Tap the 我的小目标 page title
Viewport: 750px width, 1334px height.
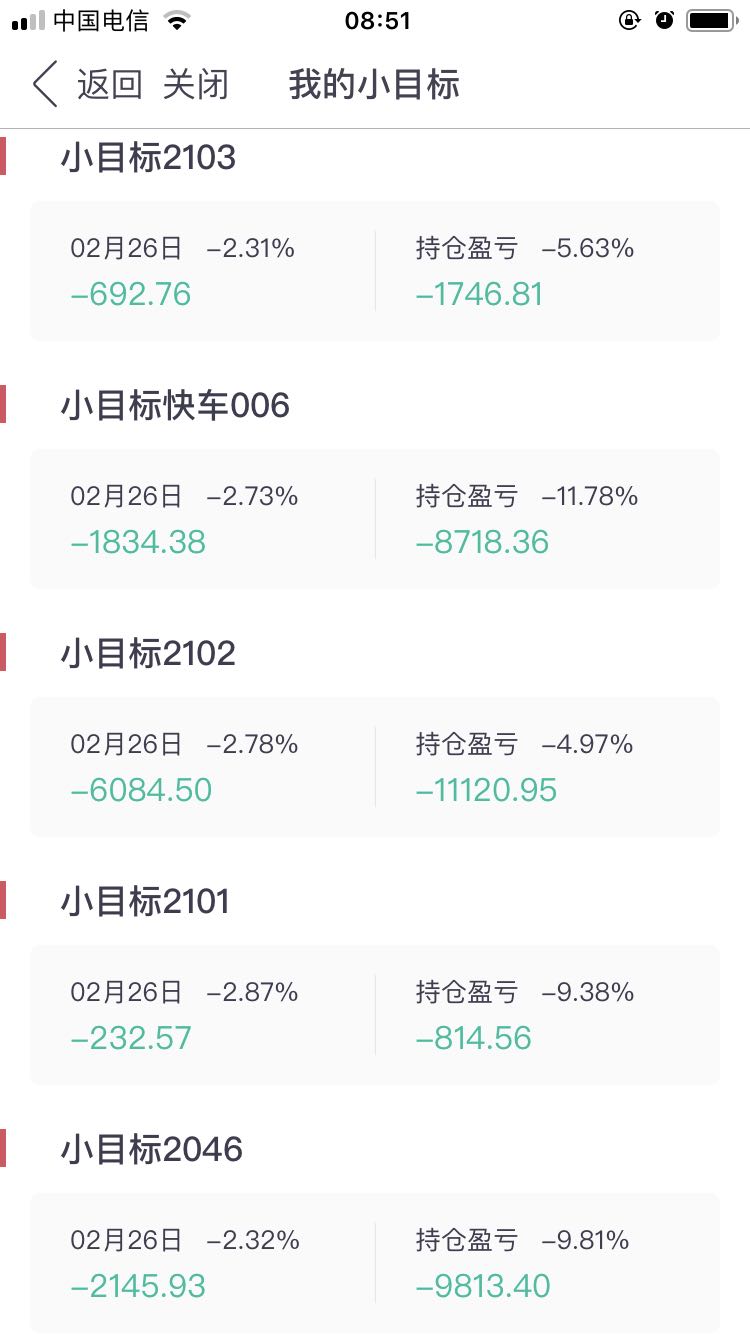(x=374, y=85)
